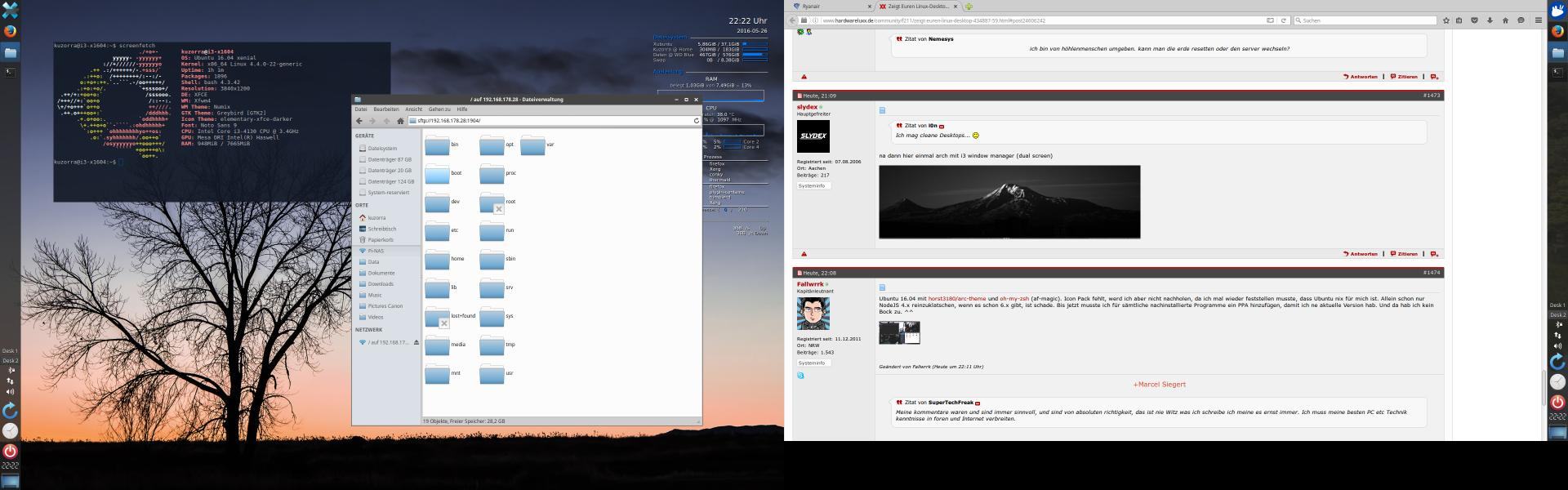
Task: Open the boot folder
Action: coord(438,173)
